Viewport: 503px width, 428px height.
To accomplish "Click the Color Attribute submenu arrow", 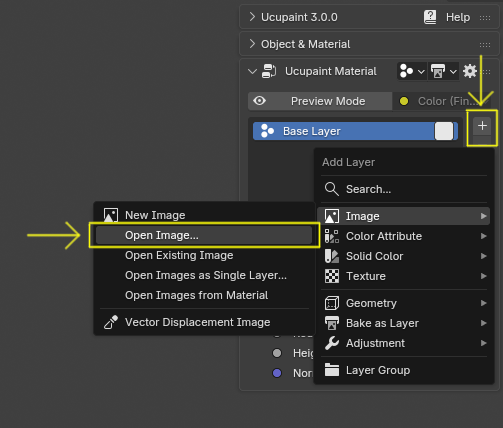I will (483, 236).
